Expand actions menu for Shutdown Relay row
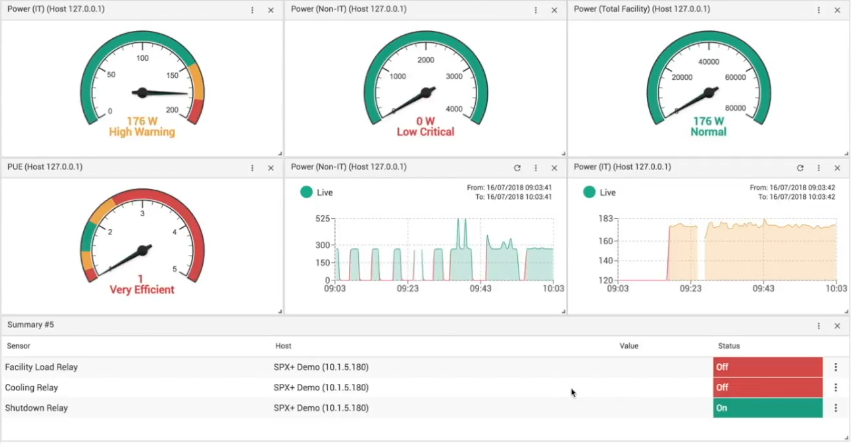Viewport: 852px width, 445px height. coord(836,408)
